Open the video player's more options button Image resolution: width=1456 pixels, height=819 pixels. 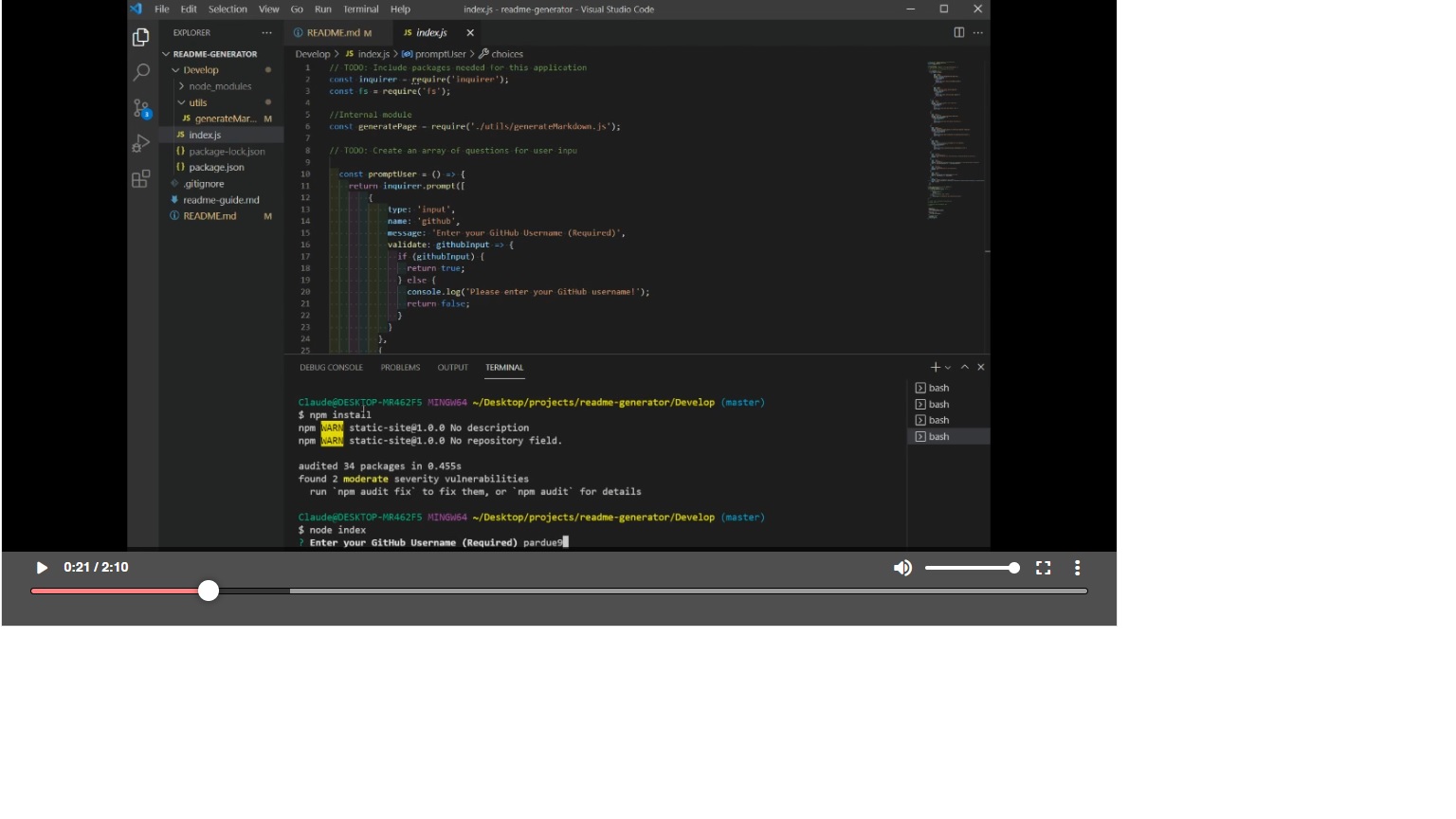coord(1077,568)
